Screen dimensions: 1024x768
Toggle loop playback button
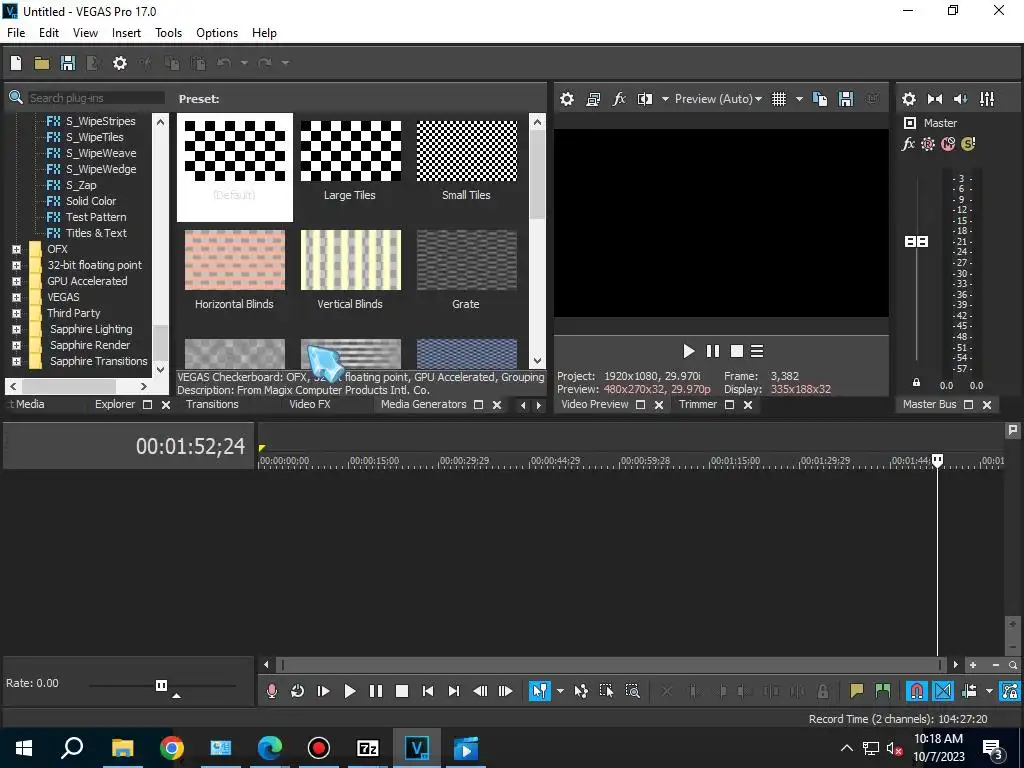click(x=297, y=691)
